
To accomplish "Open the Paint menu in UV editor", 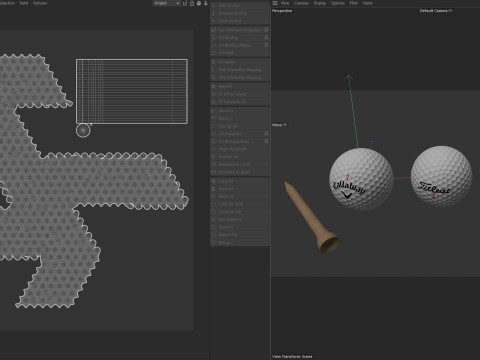I will 24,3.
